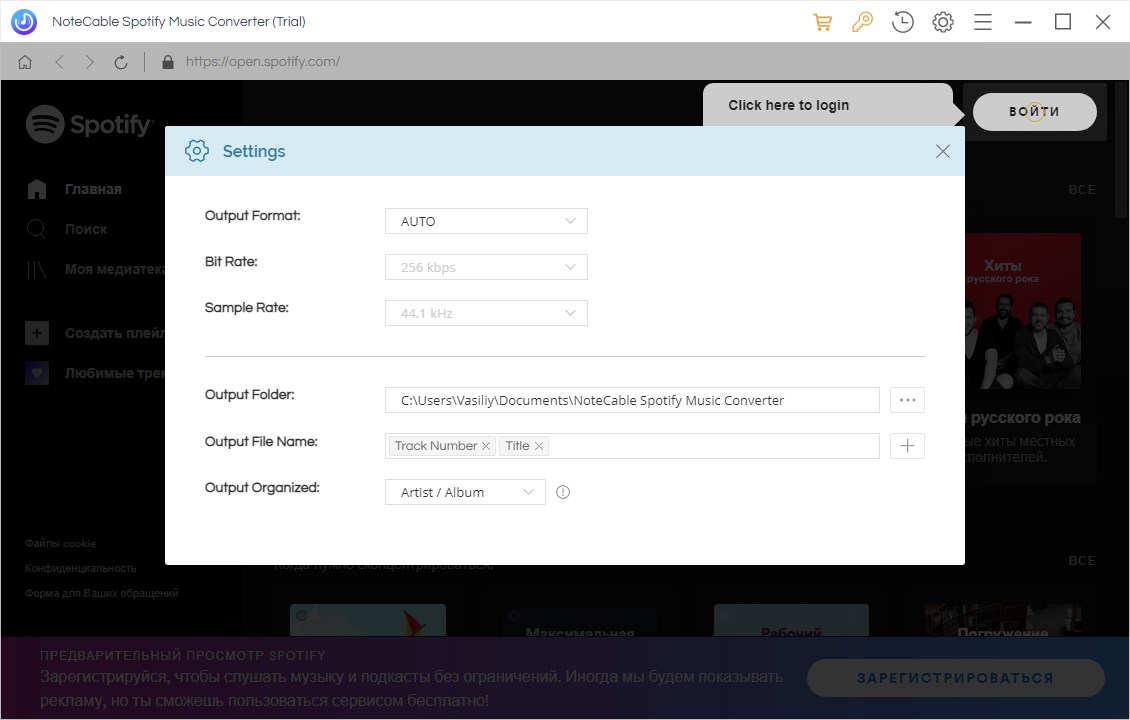Add a file name tag with plus button
1130x720 pixels.
907,446
